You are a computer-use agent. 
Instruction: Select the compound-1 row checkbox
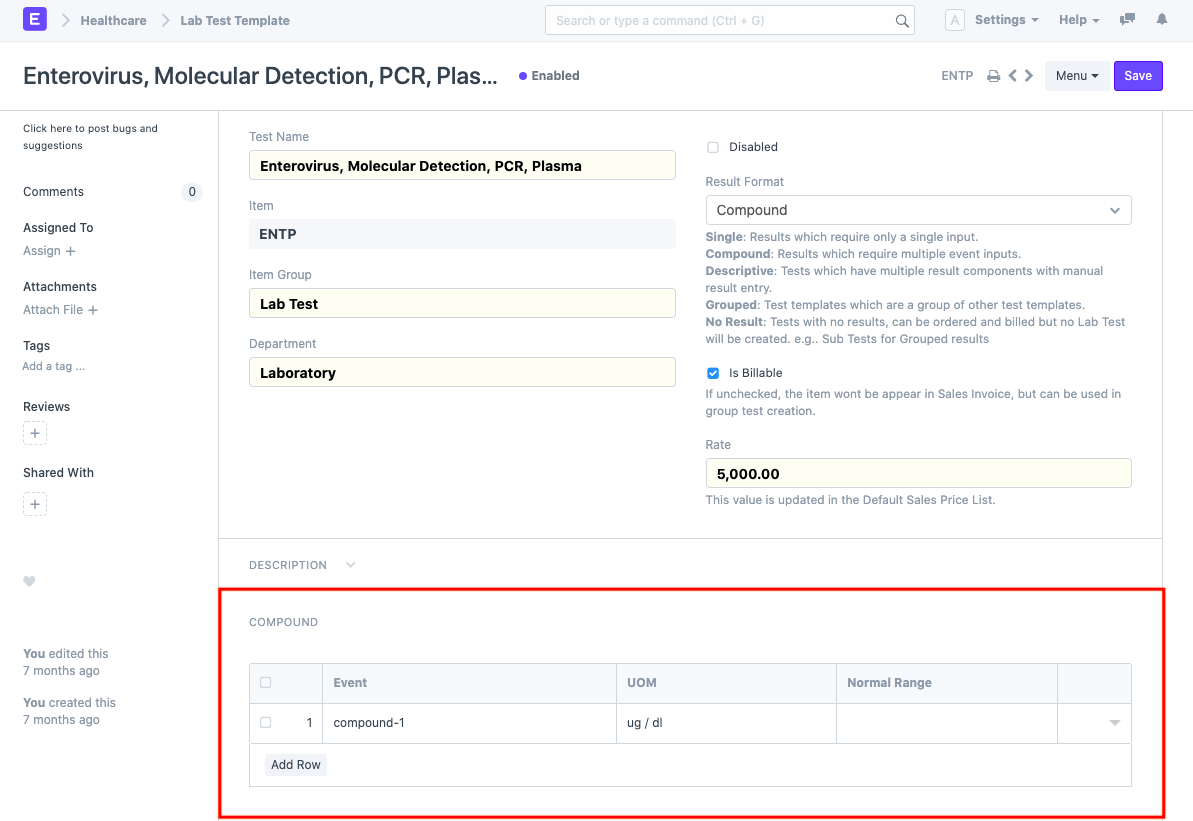click(x=265, y=723)
